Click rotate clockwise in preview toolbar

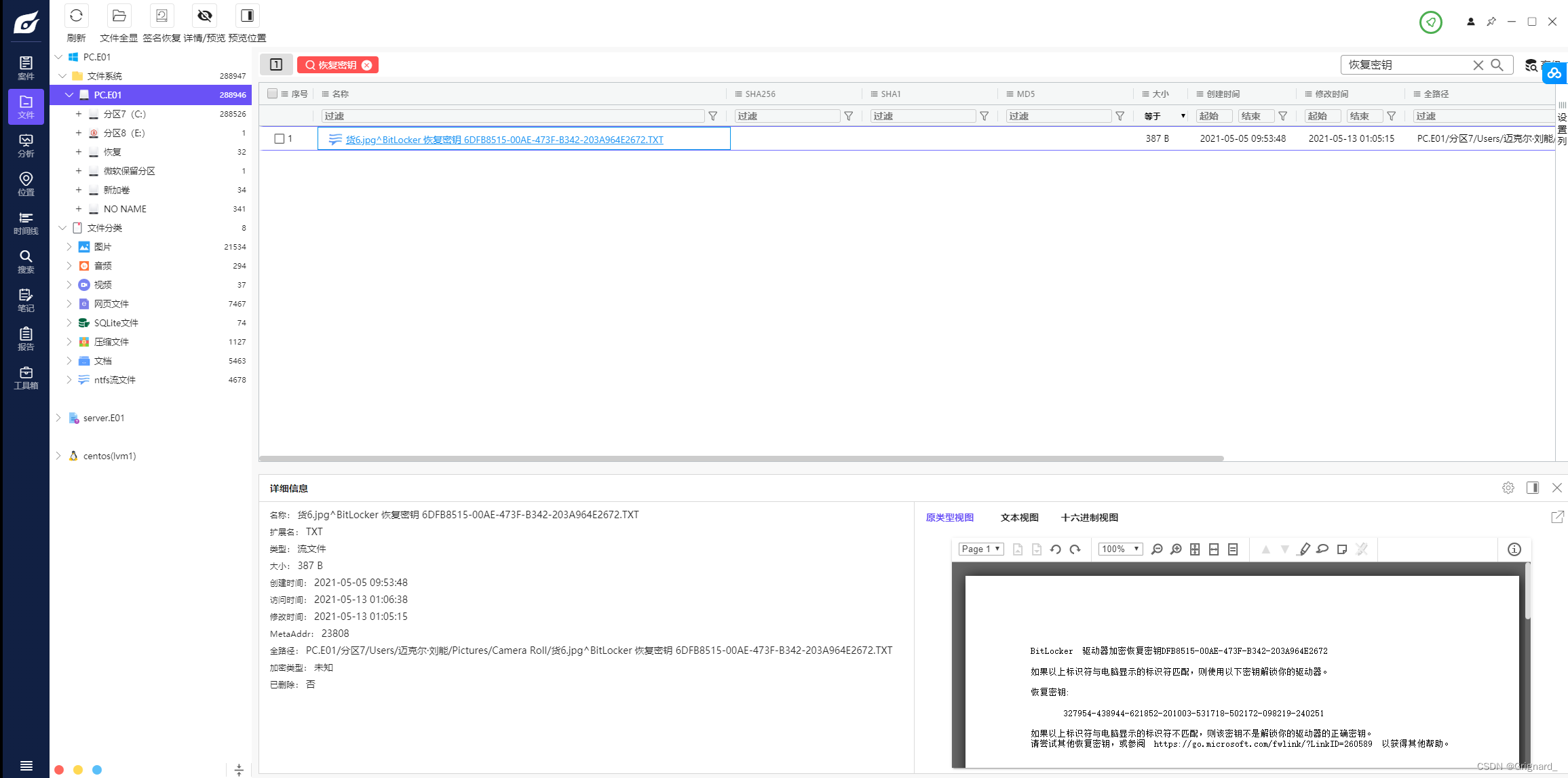tap(1075, 549)
